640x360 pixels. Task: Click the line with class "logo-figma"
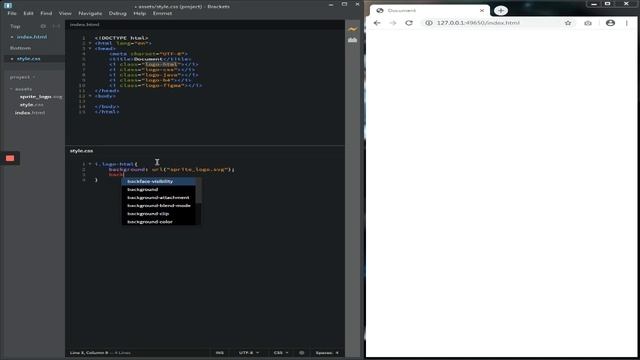coord(155,85)
